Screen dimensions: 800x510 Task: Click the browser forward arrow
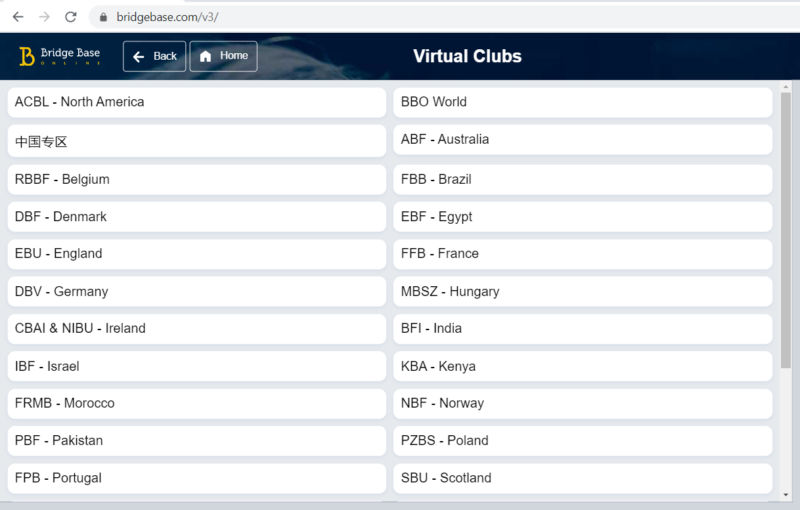[x=44, y=17]
